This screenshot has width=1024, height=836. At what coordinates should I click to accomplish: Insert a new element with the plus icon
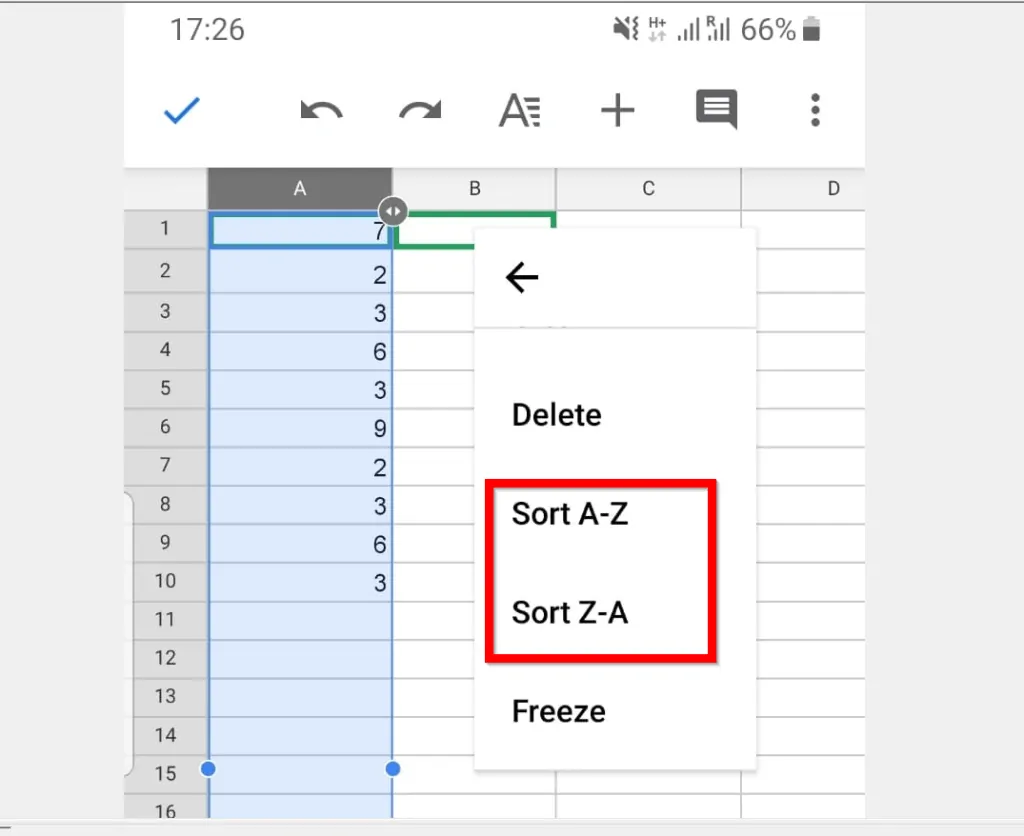point(617,111)
